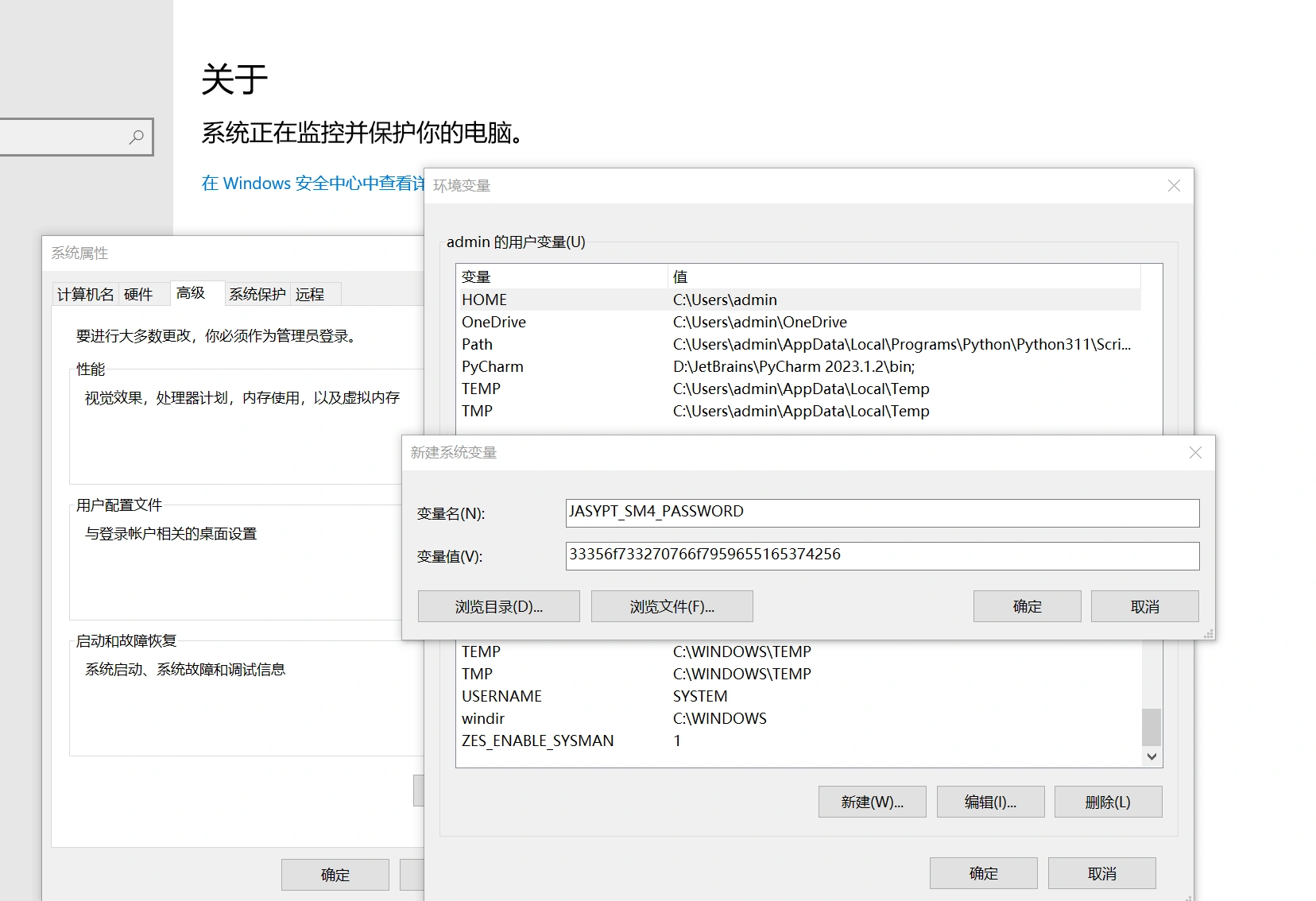Open the 硬件 tab
Viewport: 1316px width, 901px height.
[x=138, y=295]
